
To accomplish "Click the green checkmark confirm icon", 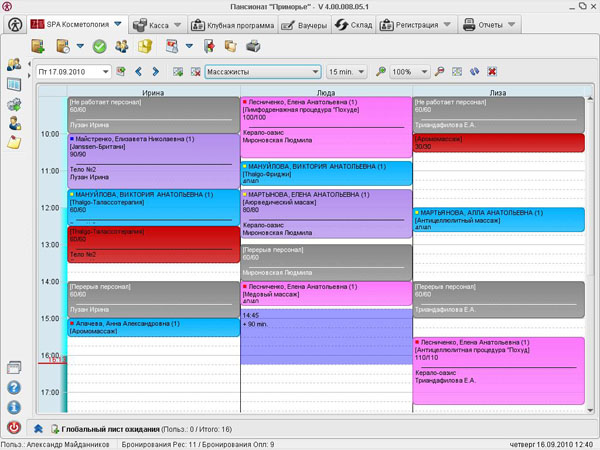I will point(99,46).
